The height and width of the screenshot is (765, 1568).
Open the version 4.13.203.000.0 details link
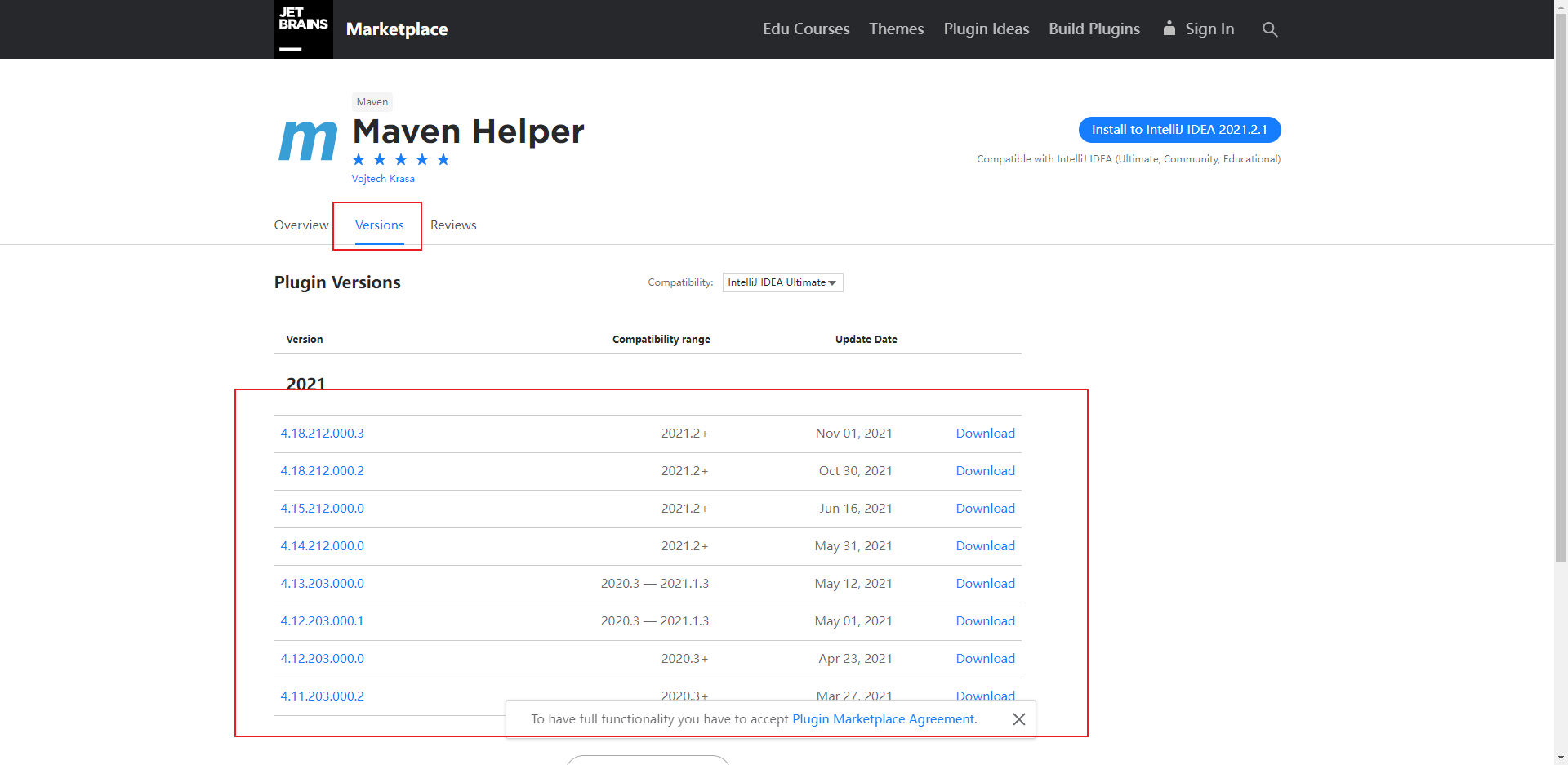pos(322,583)
